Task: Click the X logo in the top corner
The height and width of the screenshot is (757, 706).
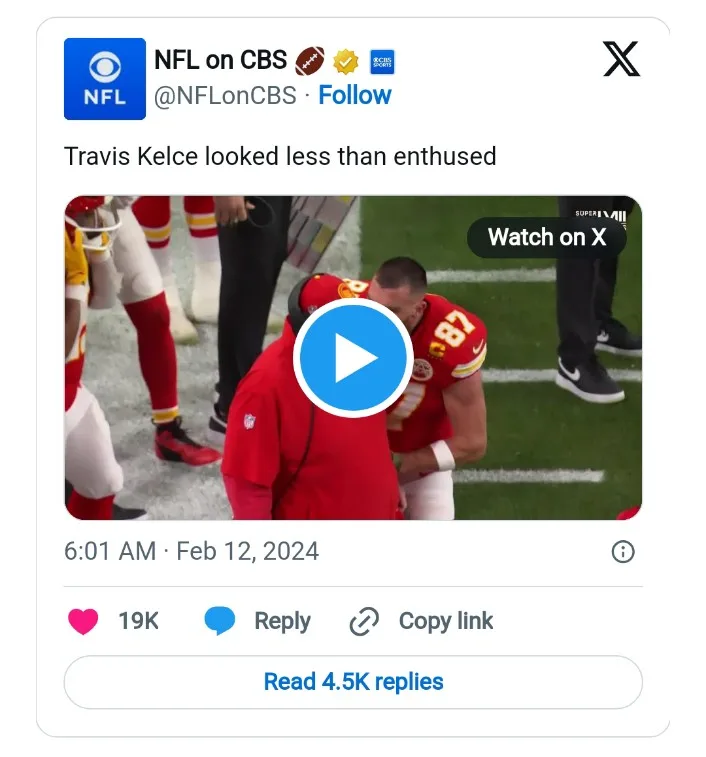Action: pyautogui.click(x=621, y=61)
